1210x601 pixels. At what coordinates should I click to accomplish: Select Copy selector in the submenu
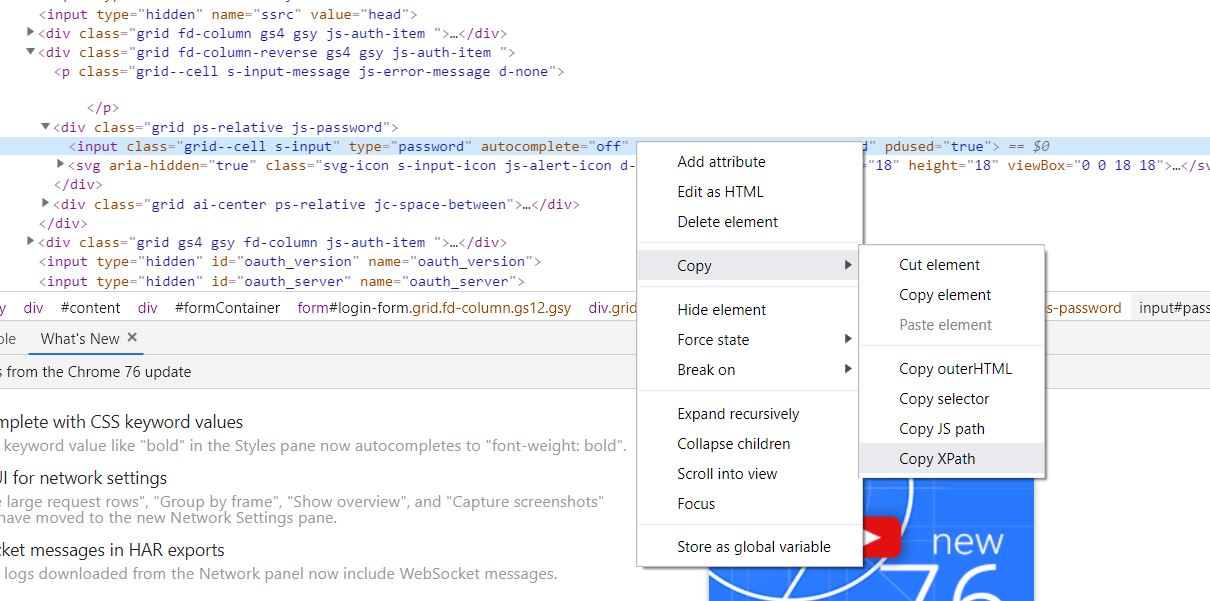(x=943, y=399)
